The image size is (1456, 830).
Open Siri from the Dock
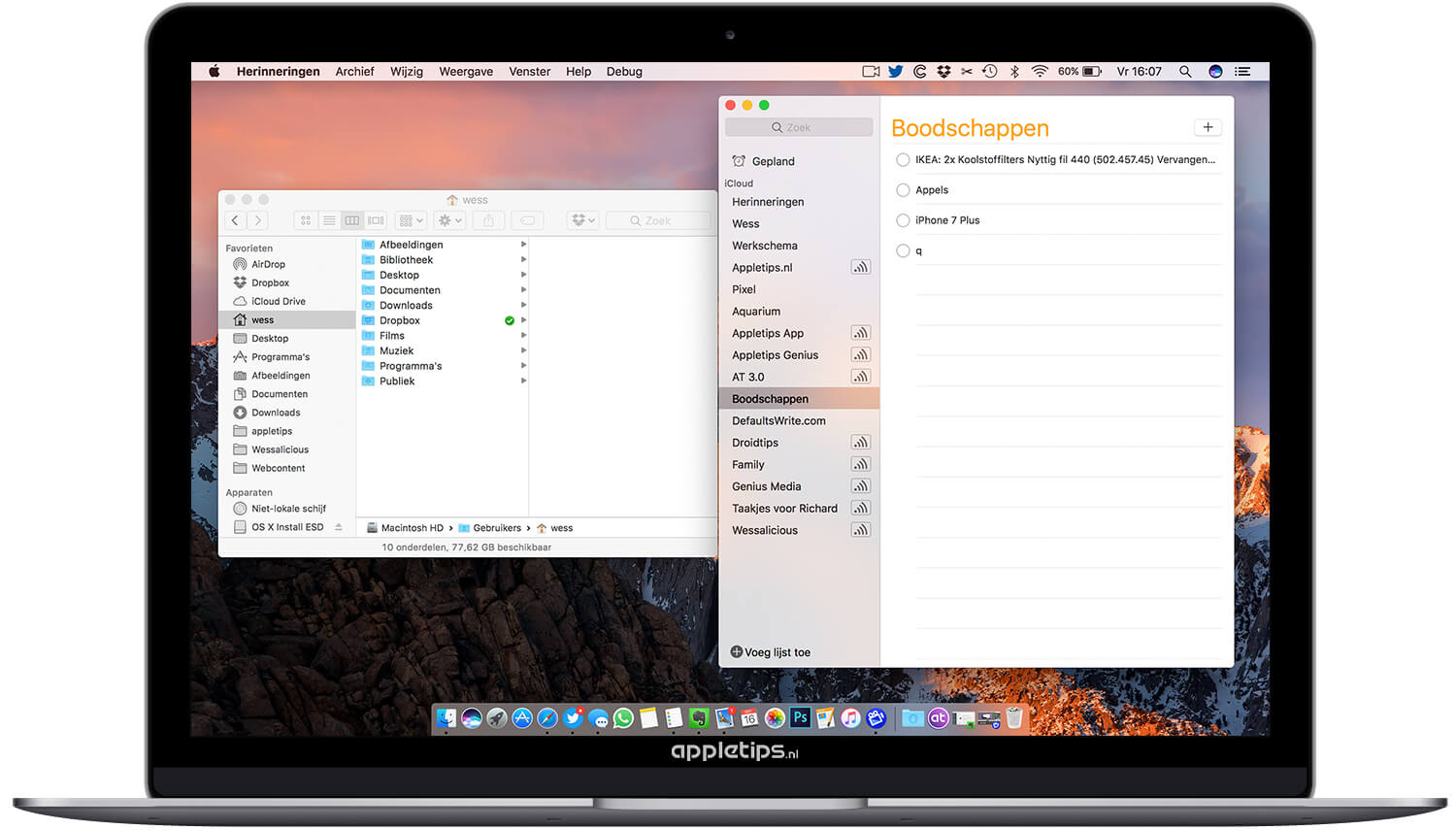[x=472, y=718]
